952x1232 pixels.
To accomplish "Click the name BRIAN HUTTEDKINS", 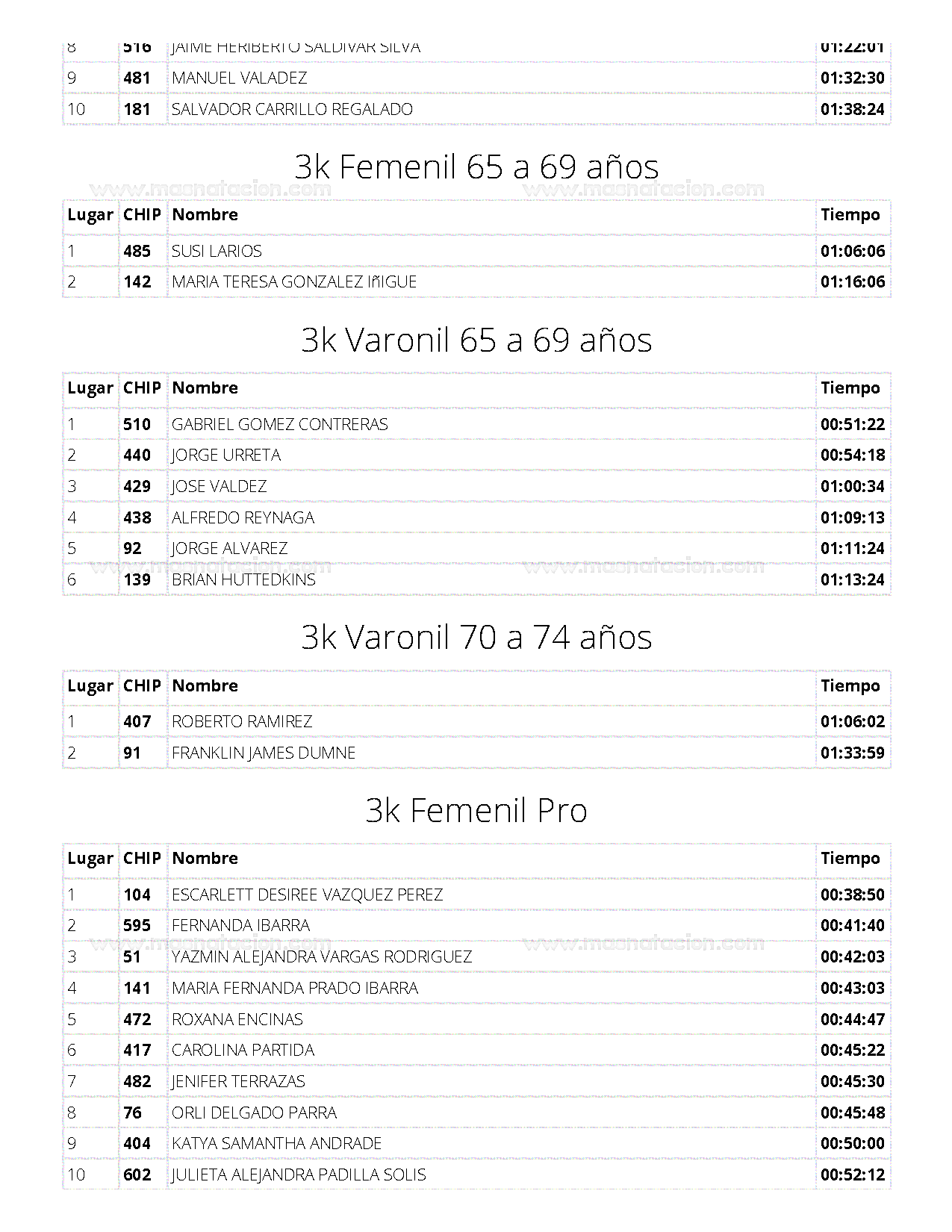I will point(243,579).
